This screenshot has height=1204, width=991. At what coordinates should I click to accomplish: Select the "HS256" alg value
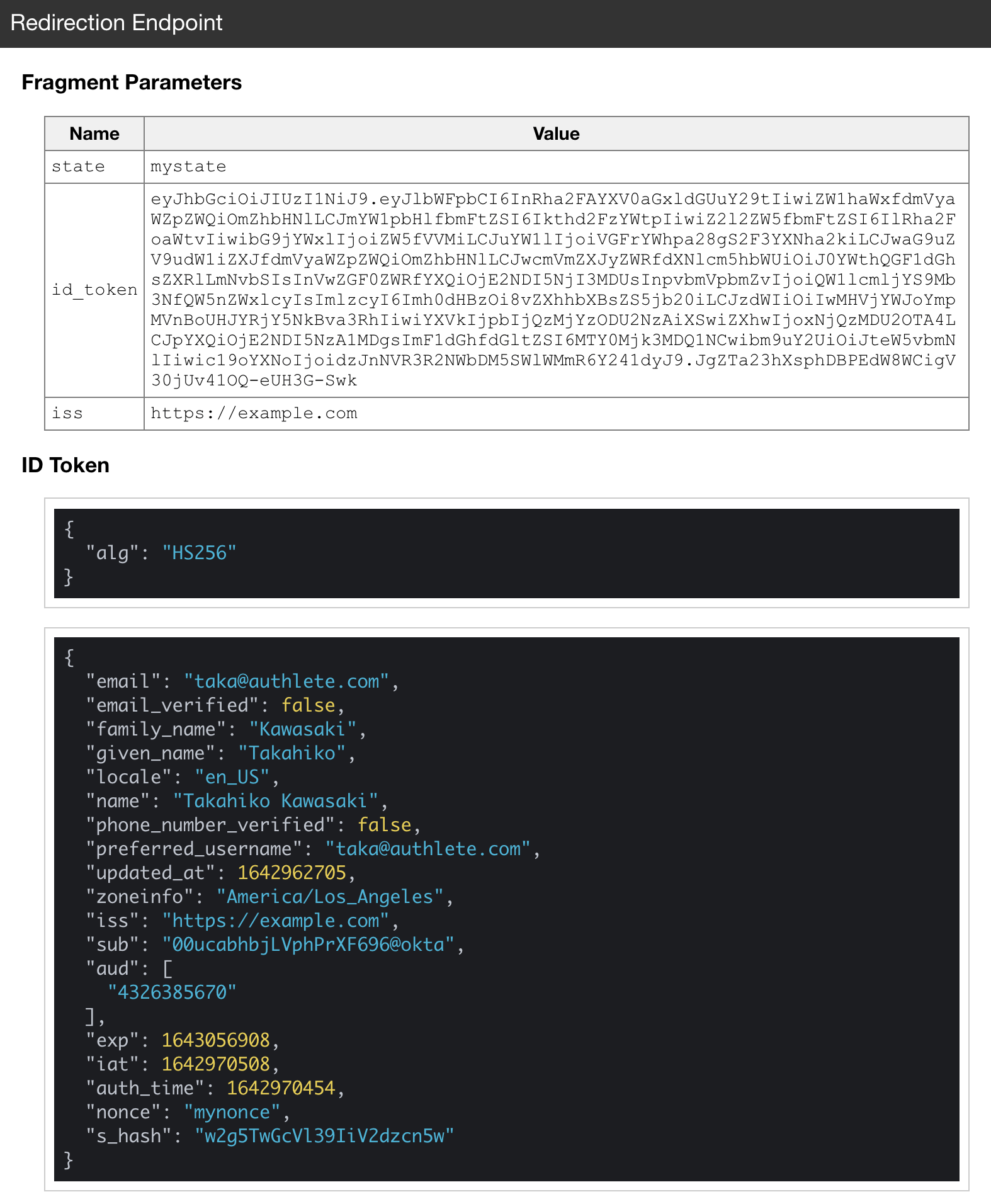tap(199, 553)
